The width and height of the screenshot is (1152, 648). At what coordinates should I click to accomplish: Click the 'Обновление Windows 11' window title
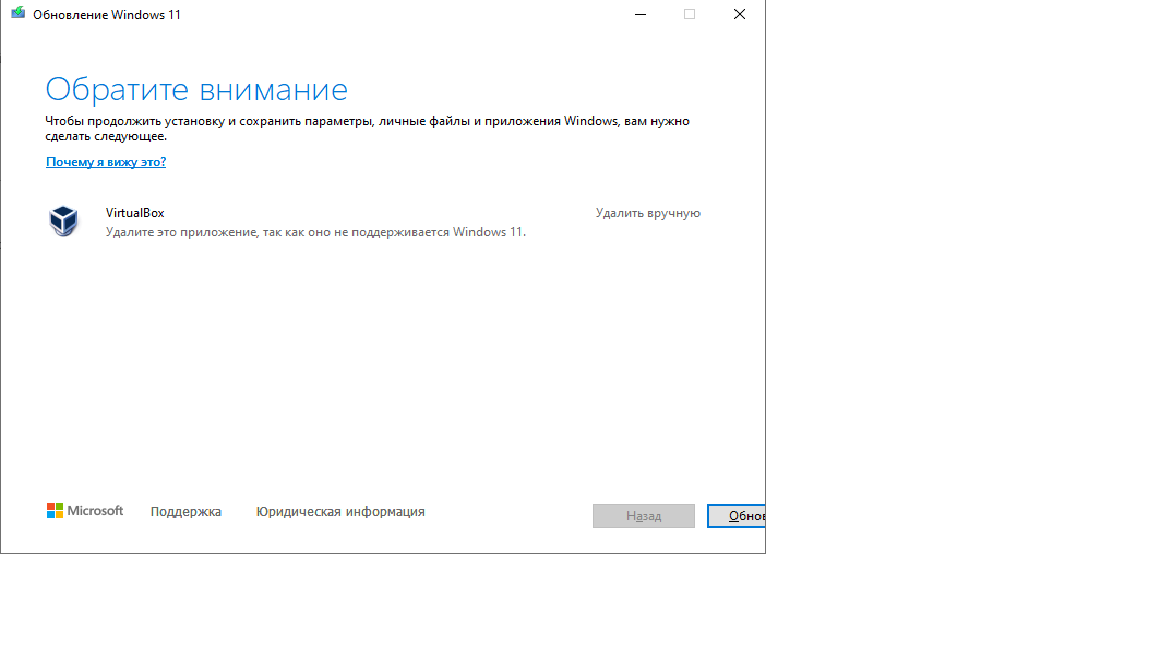(107, 15)
